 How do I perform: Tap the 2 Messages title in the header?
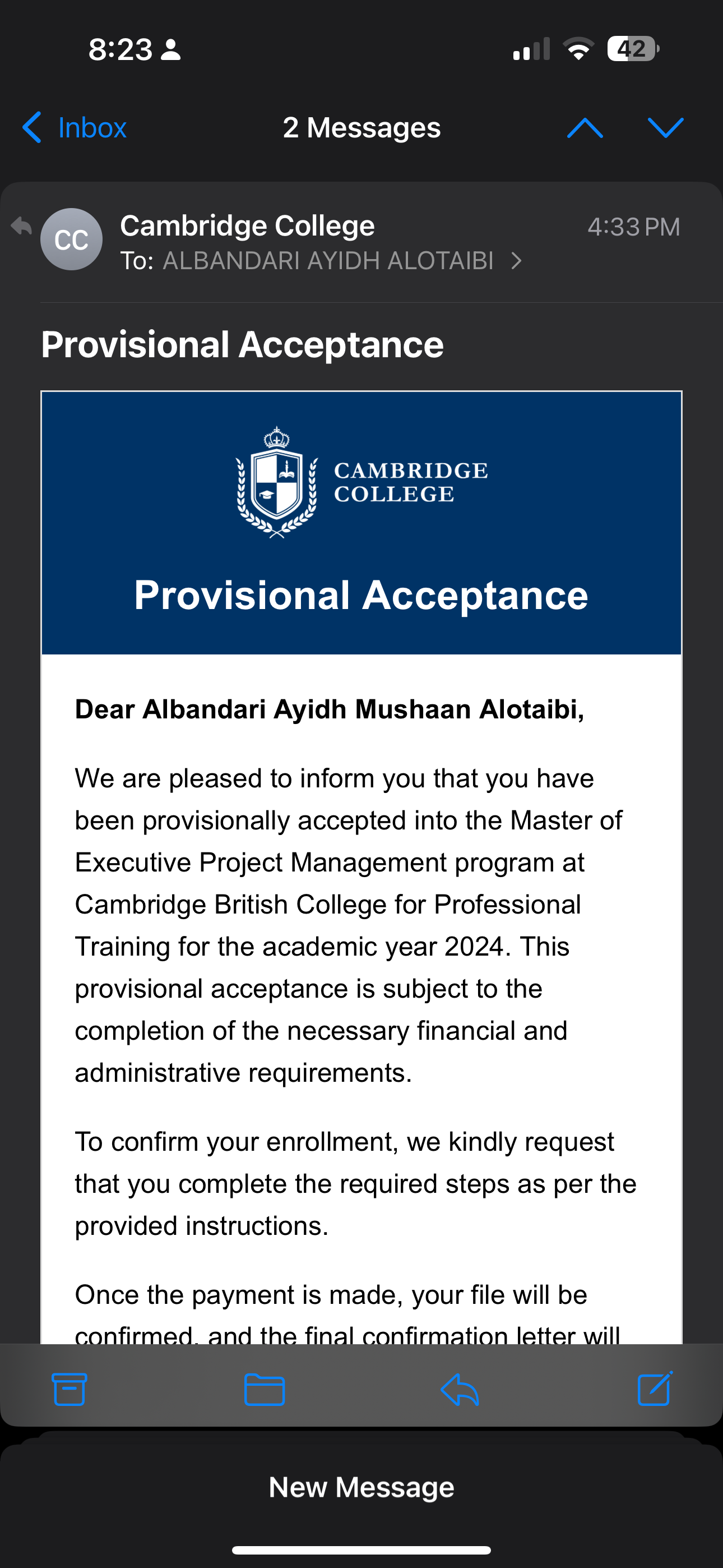point(361,127)
